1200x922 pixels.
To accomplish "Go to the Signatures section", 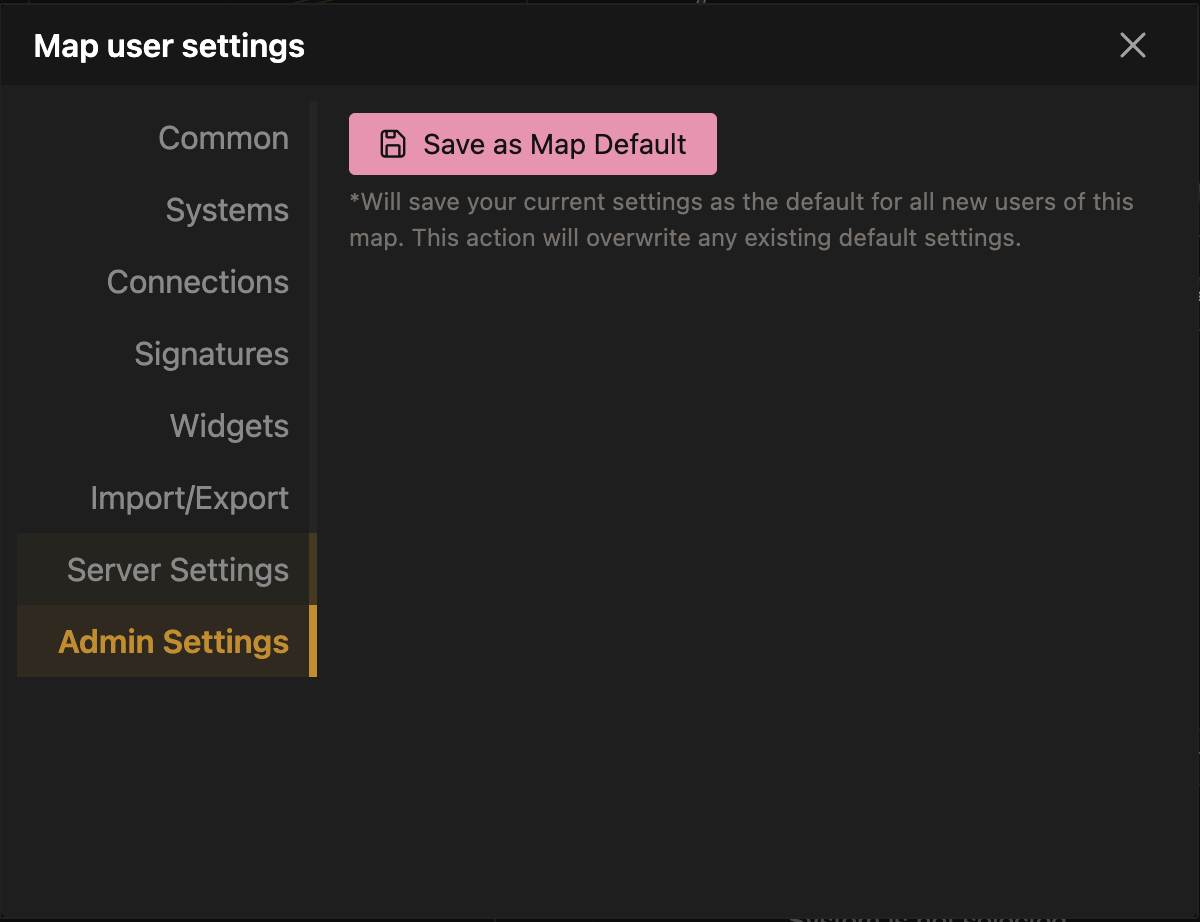I will click(x=211, y=353).
